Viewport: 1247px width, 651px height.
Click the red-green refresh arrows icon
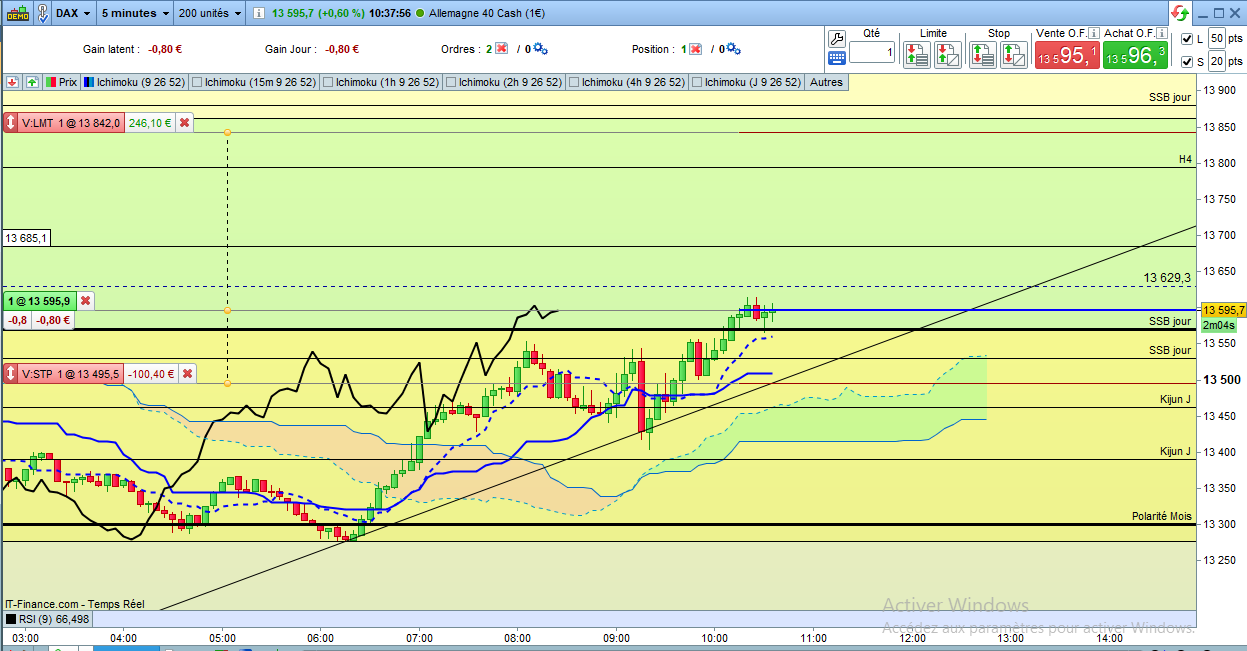(1179, 13)
